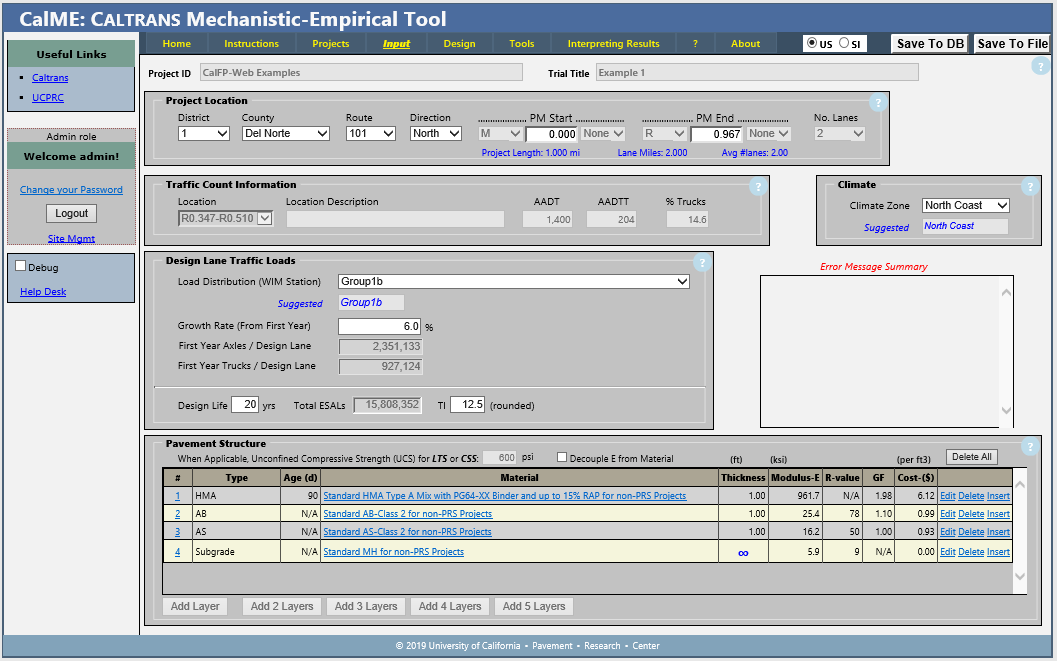Click the Climate panel help icon
The width and height of the screenshot is (1057, 661).
click(x=1030, y=187)
